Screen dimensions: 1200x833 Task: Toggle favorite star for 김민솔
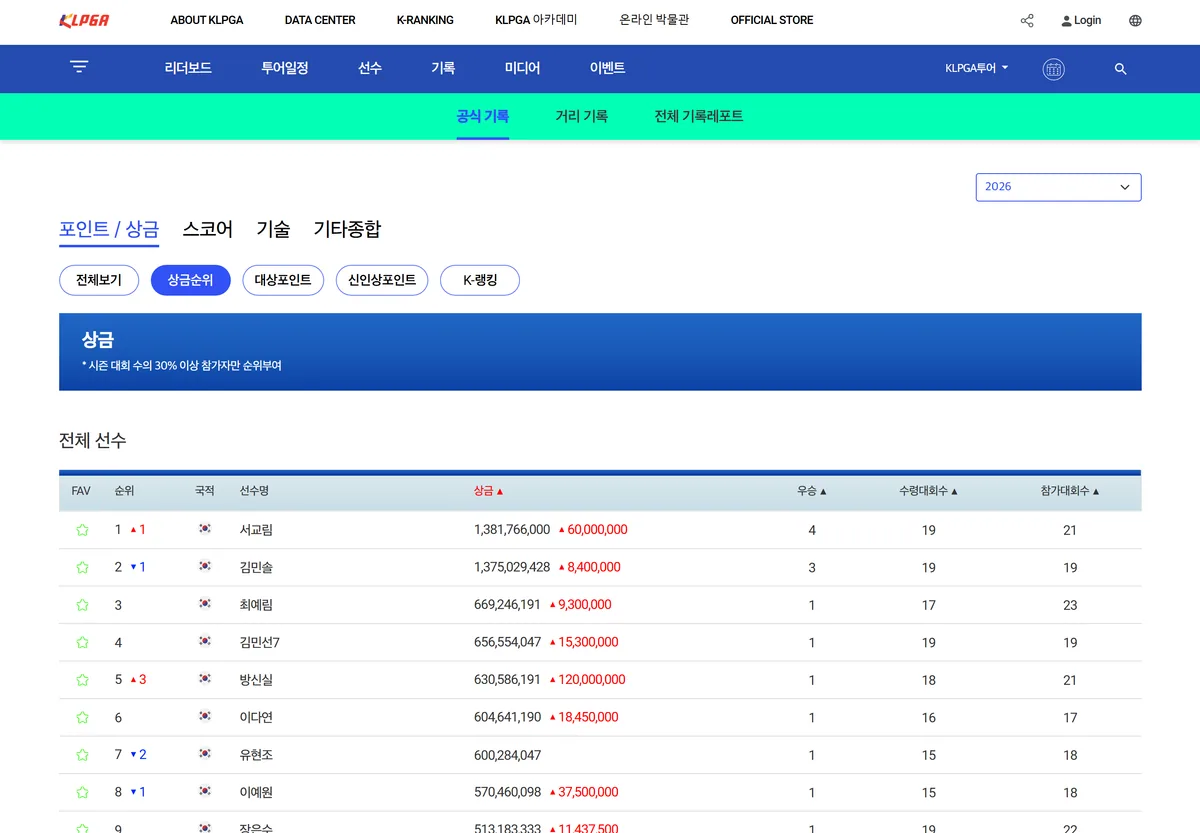click(82, 567)
